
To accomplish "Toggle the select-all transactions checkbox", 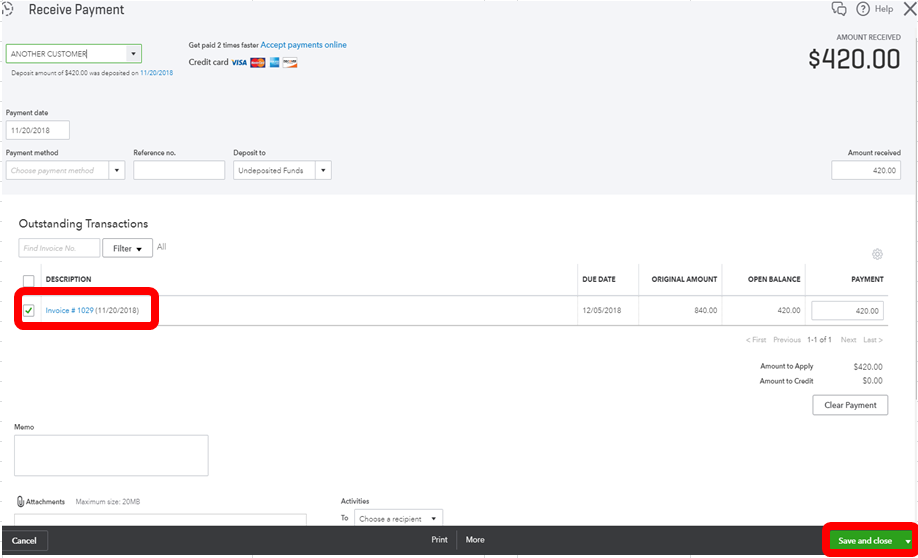I will [x=29, y=280].
